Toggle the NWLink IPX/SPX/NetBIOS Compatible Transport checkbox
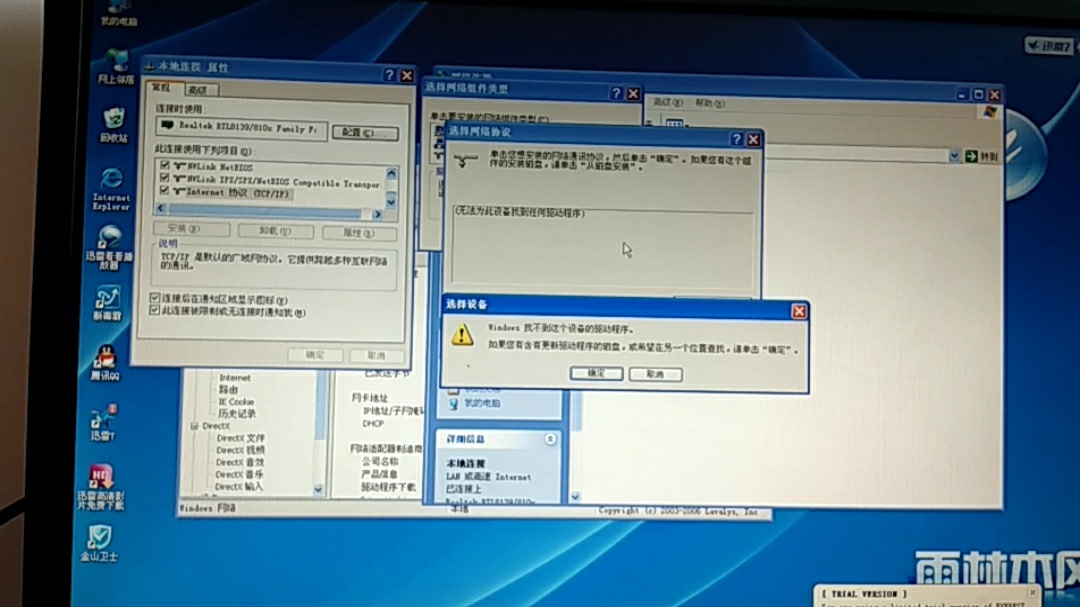 tap(164, 178)
